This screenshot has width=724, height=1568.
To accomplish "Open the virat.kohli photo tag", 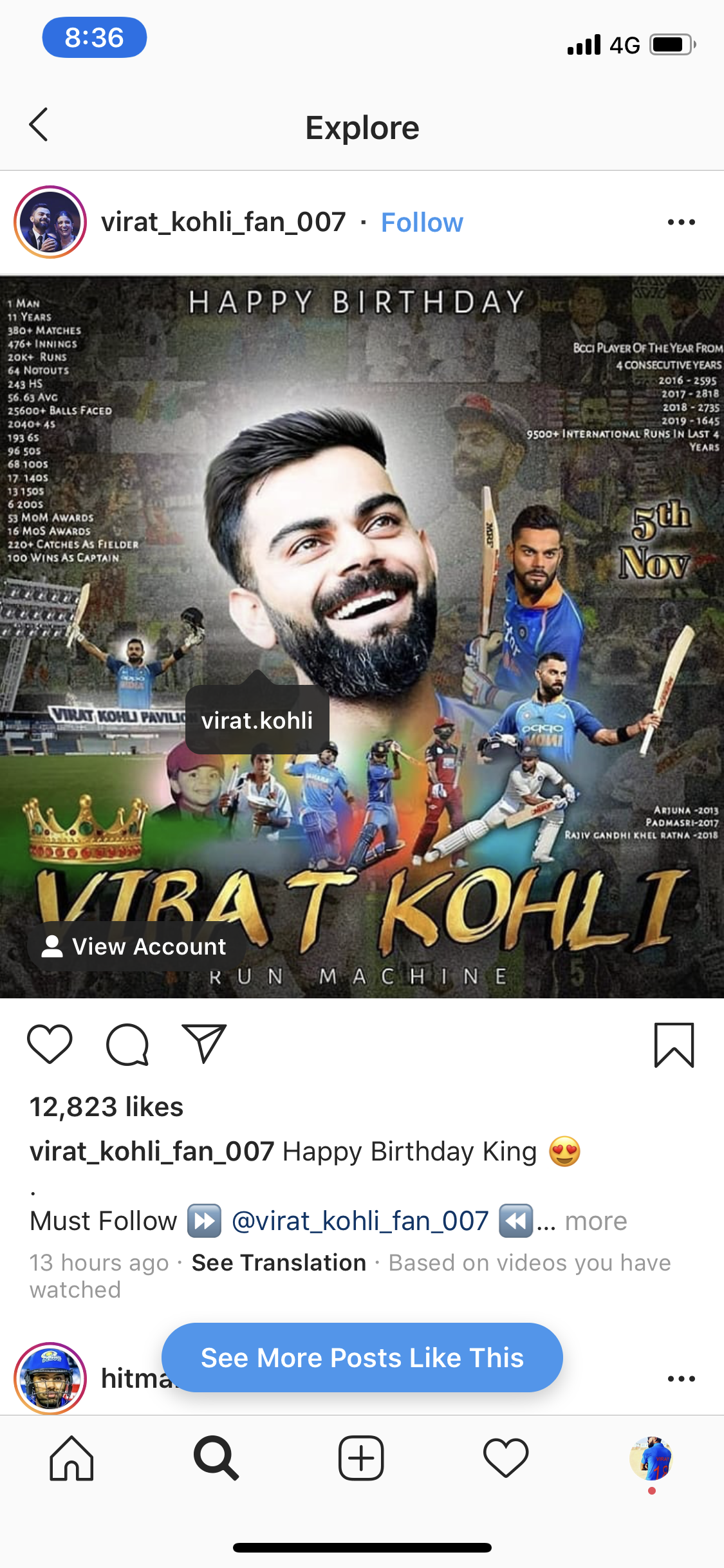I will 257,720.
